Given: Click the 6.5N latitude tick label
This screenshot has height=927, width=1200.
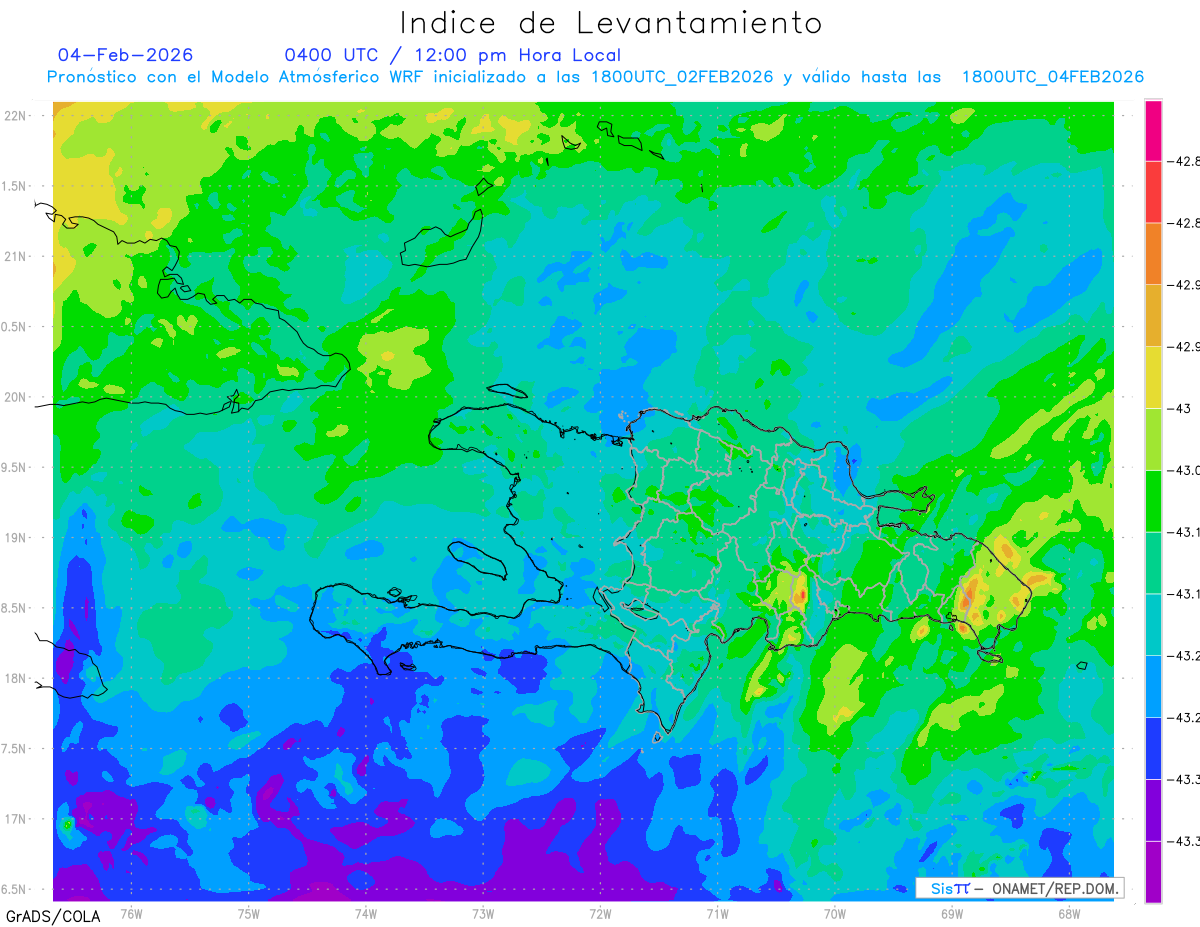Looking at the screenshot, I should click(x=14, y=889).
